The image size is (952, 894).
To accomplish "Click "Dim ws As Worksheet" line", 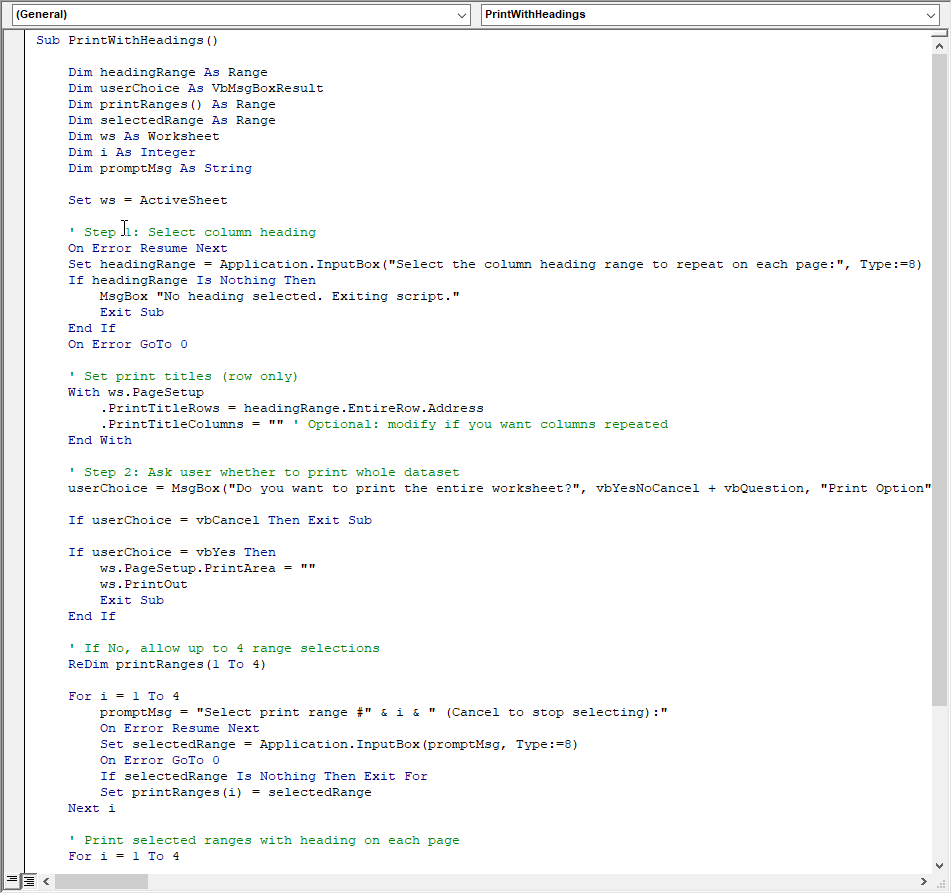I will coord(143,136).
